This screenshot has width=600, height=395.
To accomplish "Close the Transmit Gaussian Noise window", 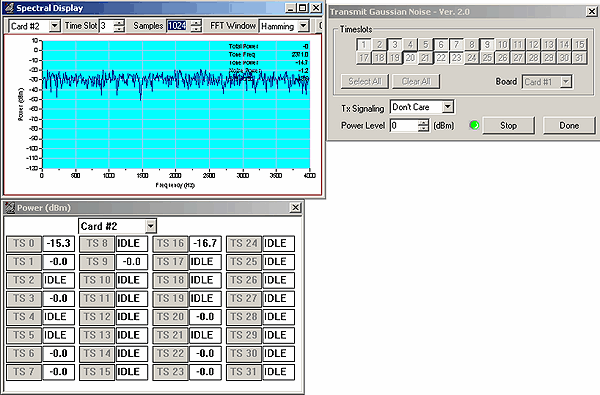I will tap(591, 12).
